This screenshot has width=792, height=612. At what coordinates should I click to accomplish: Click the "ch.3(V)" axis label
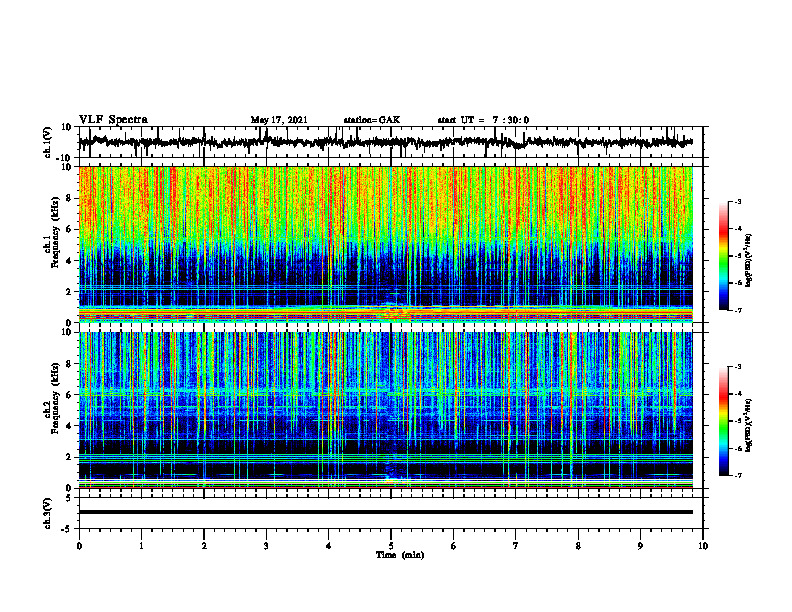48,513
